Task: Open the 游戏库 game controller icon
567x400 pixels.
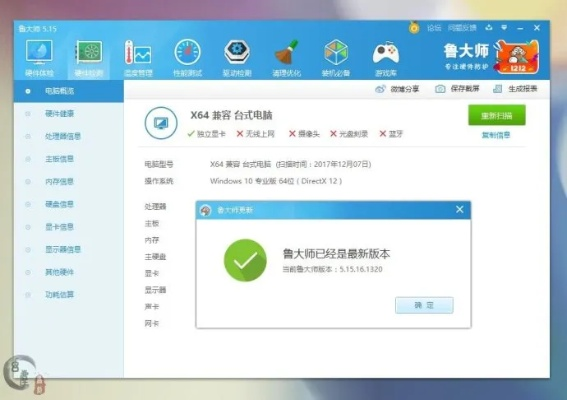Action: (x=386, y=58)
